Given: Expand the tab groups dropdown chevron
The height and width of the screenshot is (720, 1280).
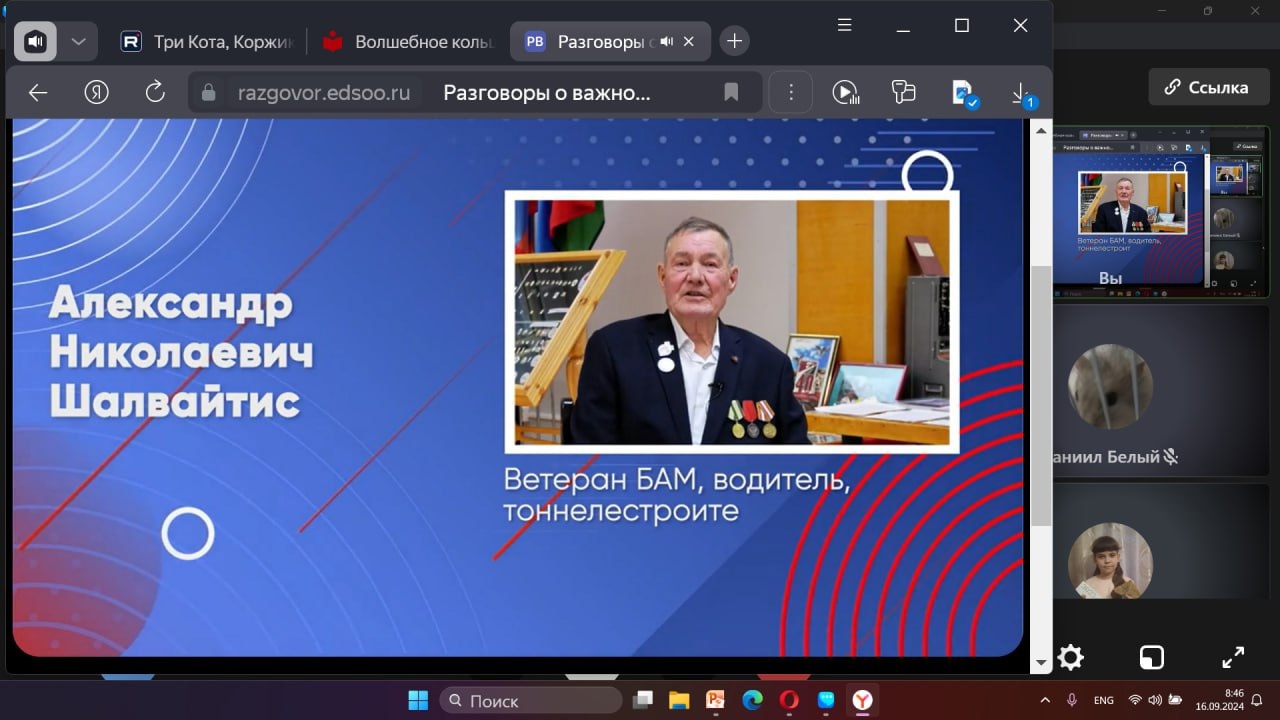Looking at the screenshot, I should tap(78, 41).
